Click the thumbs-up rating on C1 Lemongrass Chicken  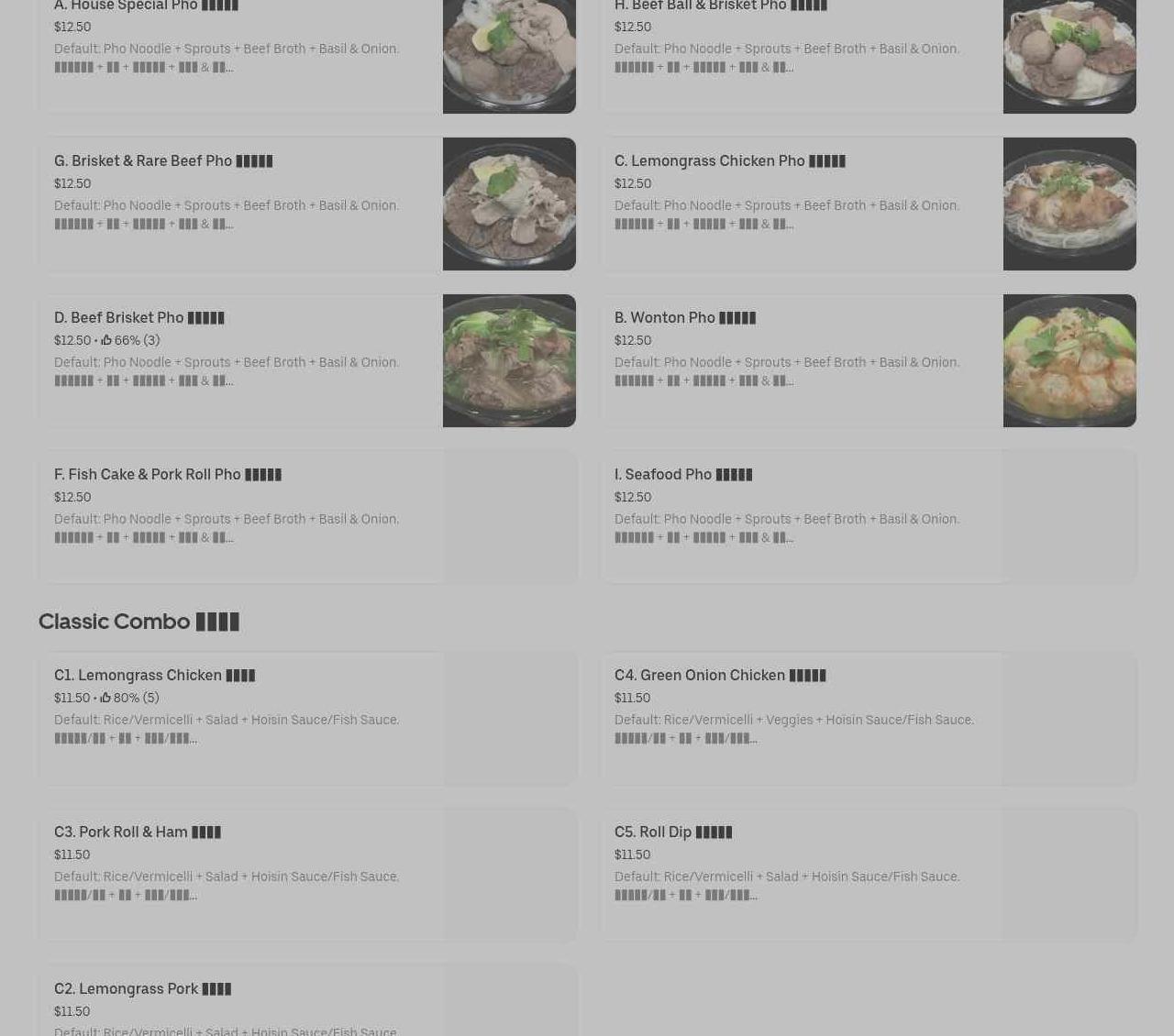pyautogui.click(x=129, y=698)
